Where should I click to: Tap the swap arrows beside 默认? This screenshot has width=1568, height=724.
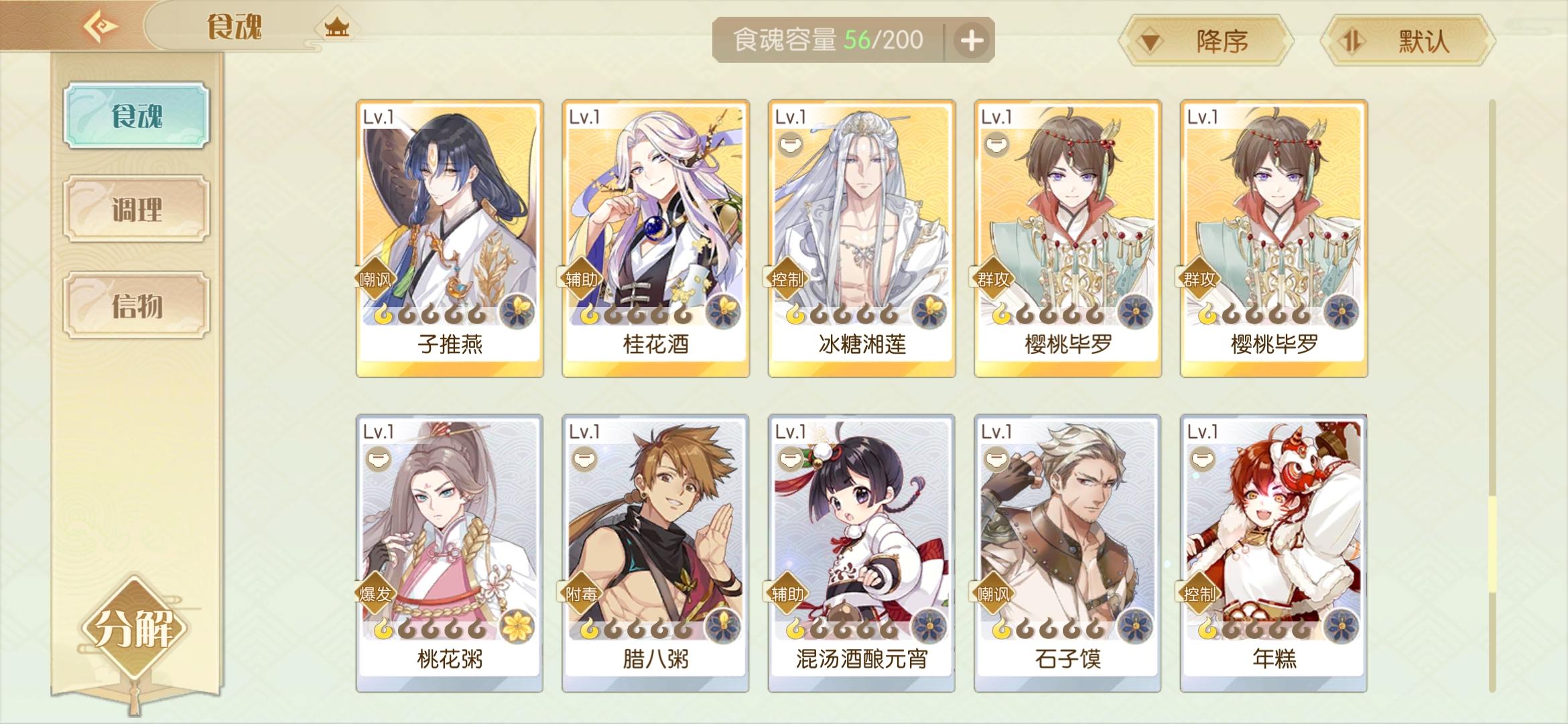pos(1352,42)
